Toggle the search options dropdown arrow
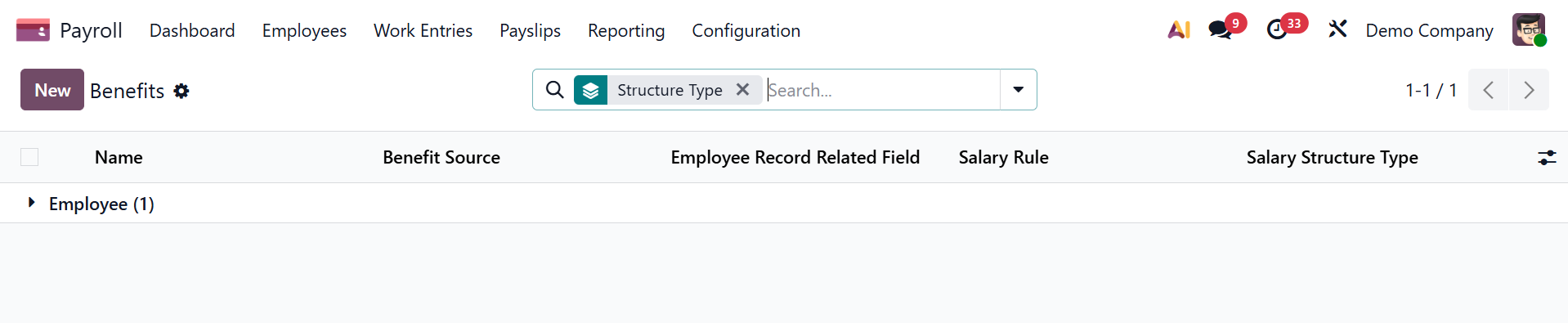The height and width of the screenshot is (323, 1568). 1018,90
